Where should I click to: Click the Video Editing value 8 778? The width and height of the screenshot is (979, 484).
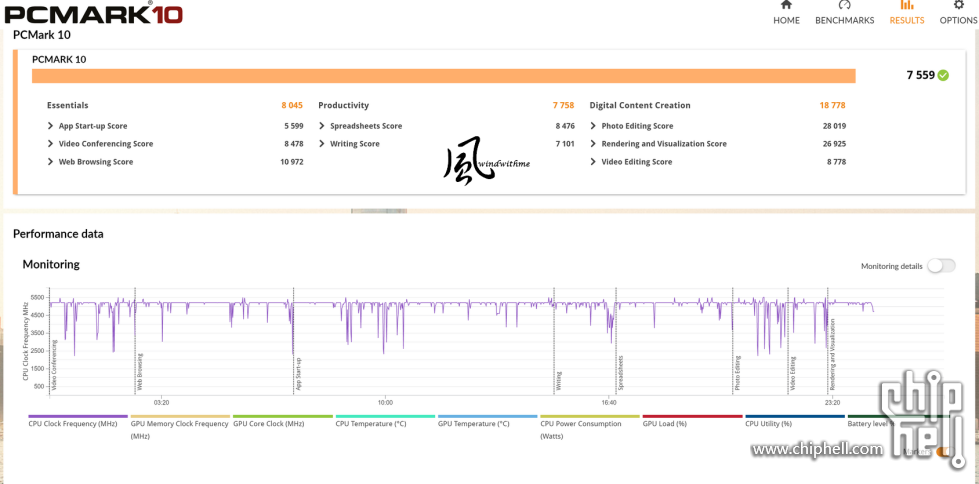[837, 162]
